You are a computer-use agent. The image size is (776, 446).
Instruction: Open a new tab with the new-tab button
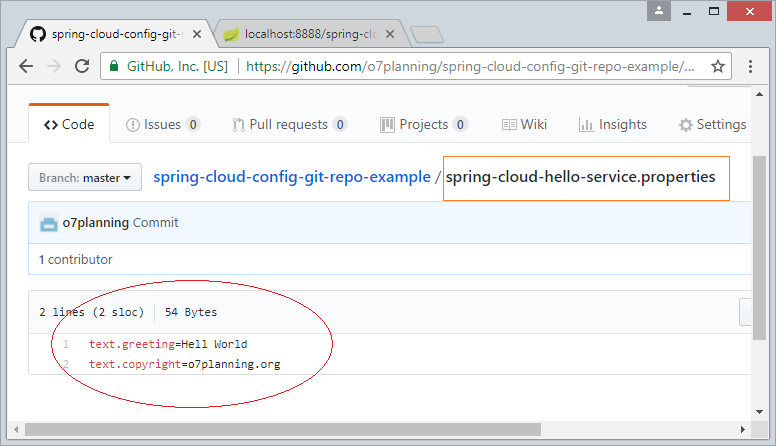(427, 35)
